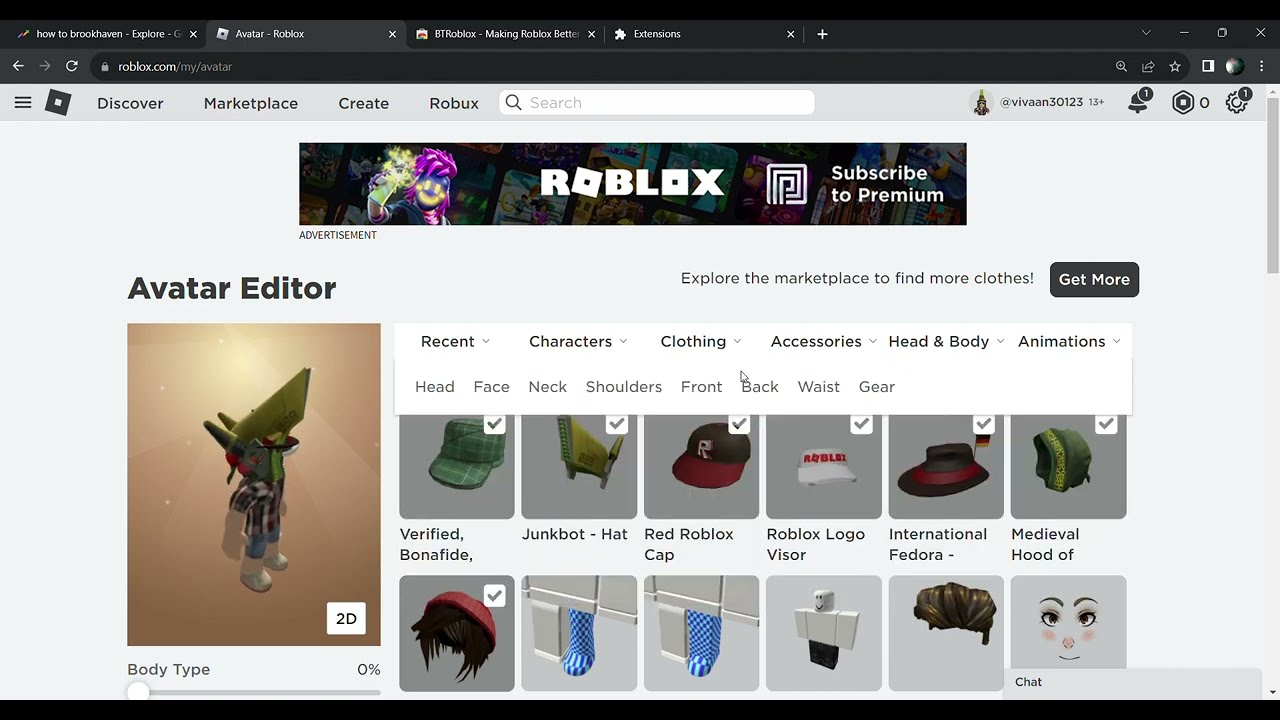Open the browser side panel icon
Image resolution: width=1280 pixels, height=720 pixels.
pos(1208,66)
